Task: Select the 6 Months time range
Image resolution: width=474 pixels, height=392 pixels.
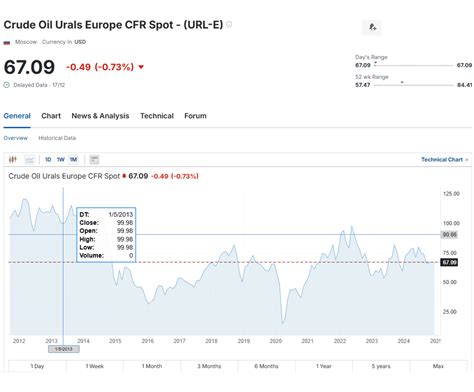Action: click(x=267, y=366)
